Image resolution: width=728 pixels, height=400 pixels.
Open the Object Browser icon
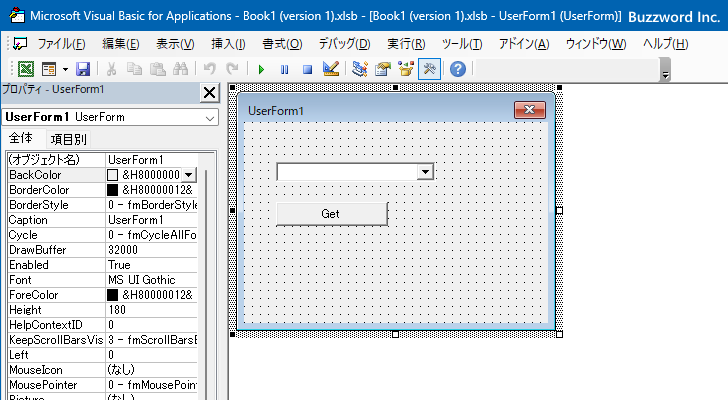click(x=405, y=69)
